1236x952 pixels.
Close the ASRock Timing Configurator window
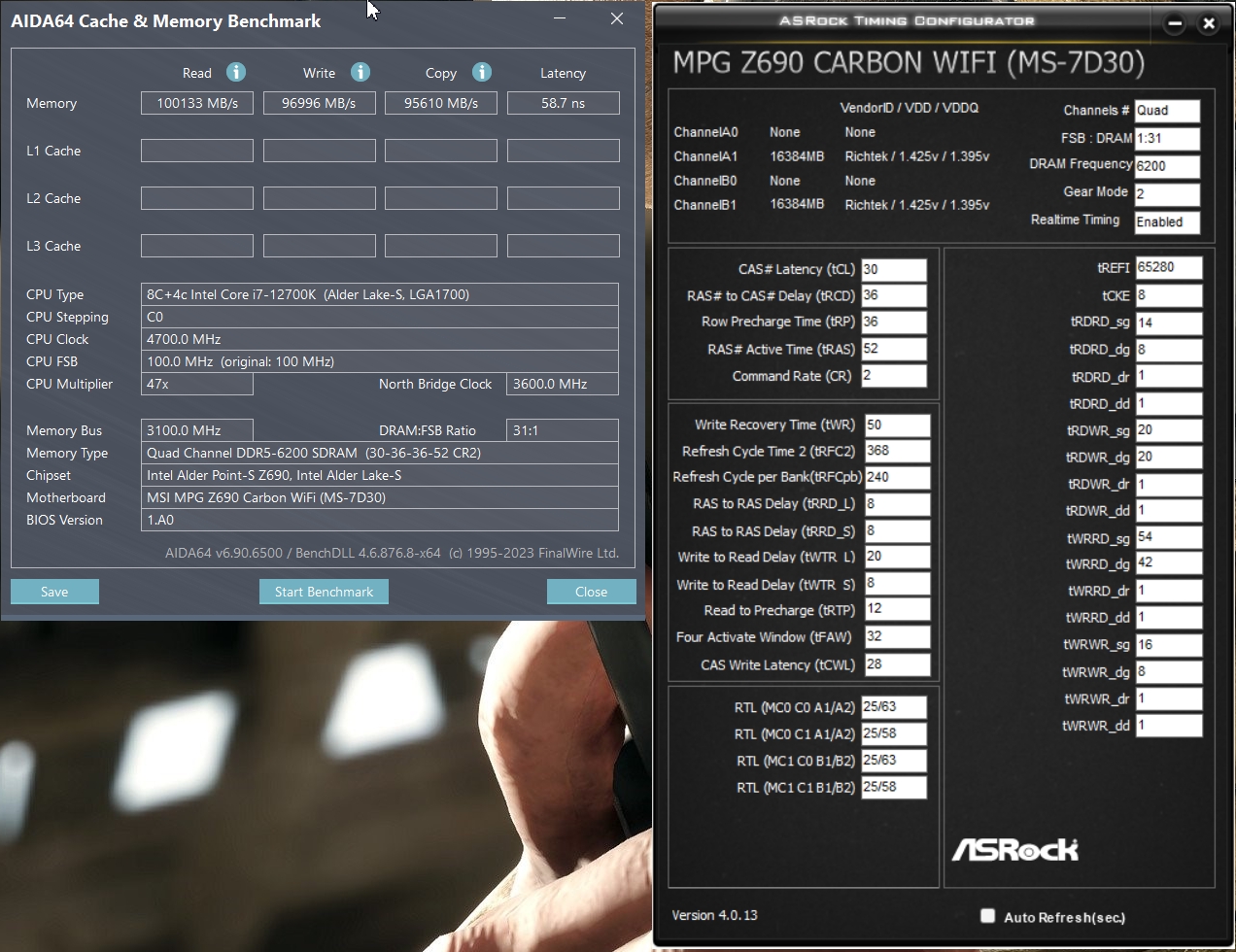[x=1209, y=23]
